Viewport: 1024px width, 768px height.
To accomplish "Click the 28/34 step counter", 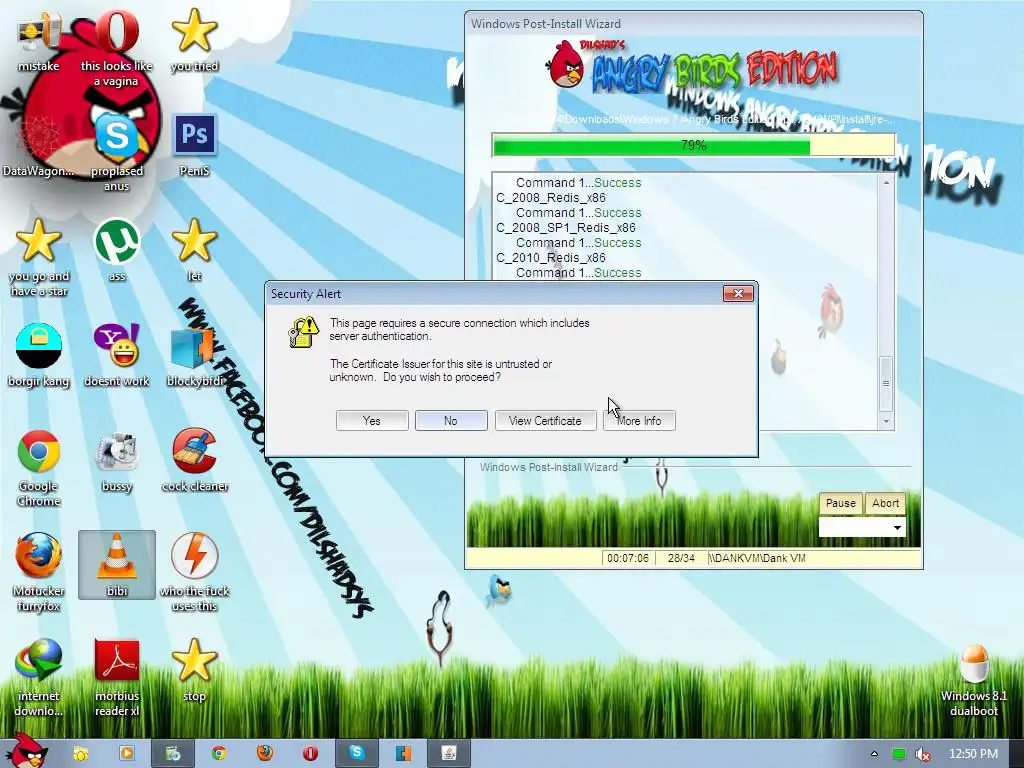I will pyautogui.click(x=681, y=558).
